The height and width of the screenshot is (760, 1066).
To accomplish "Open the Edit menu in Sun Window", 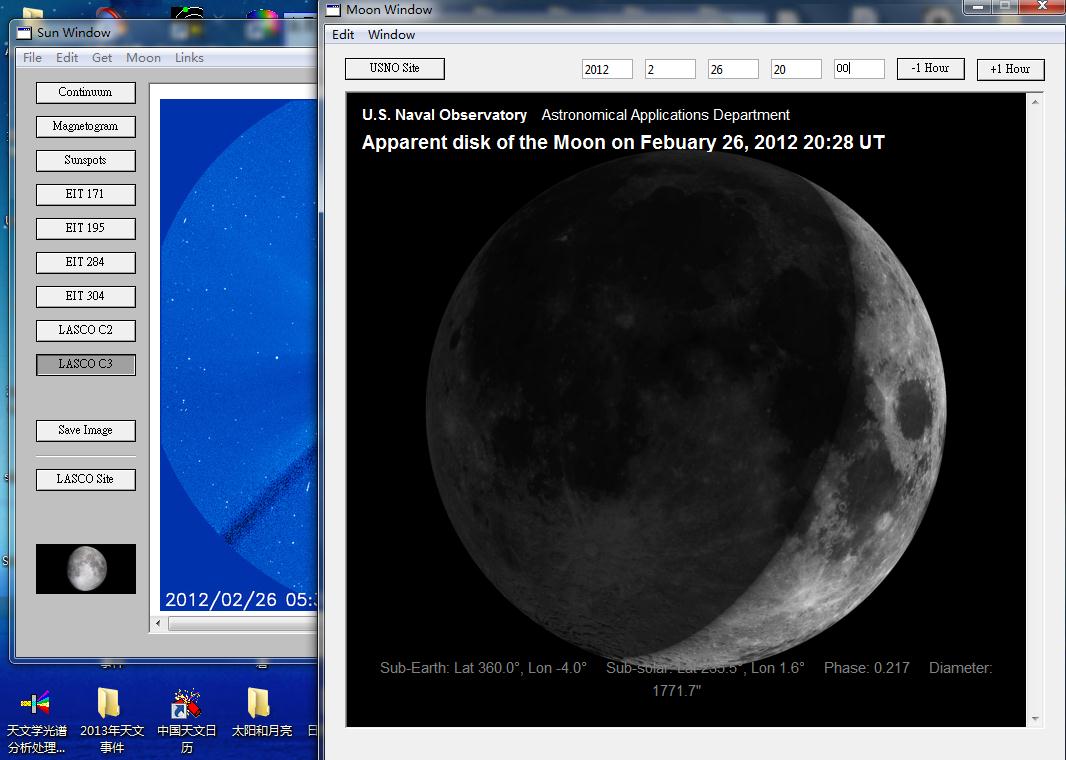I will (67, 58).
